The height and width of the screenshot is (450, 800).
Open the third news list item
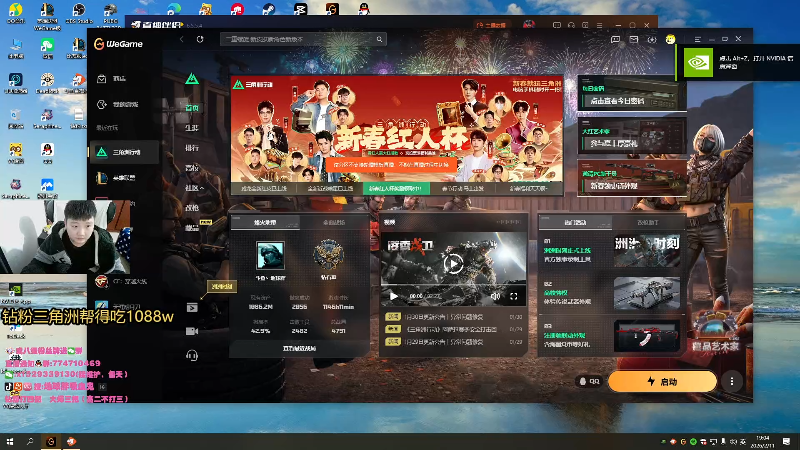(x=453, y=342)
